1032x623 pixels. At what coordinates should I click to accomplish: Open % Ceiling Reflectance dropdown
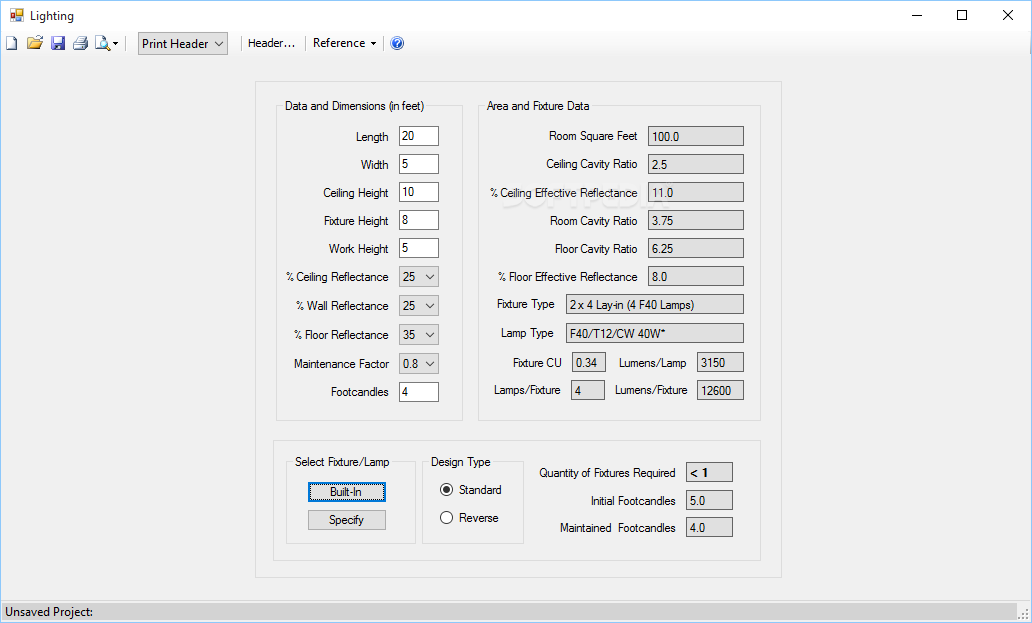click(x=419, y=277)
